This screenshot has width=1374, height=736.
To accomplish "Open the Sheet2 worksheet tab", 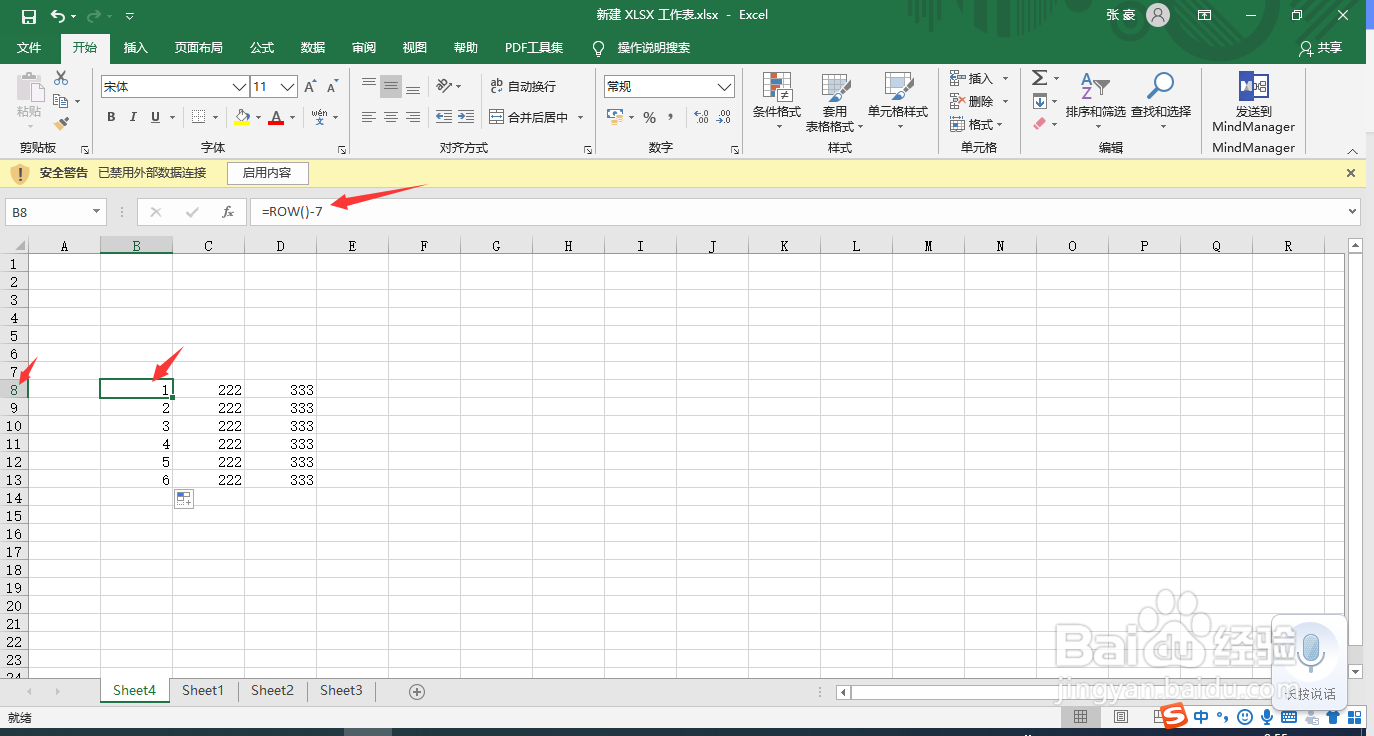I will 272,690.
